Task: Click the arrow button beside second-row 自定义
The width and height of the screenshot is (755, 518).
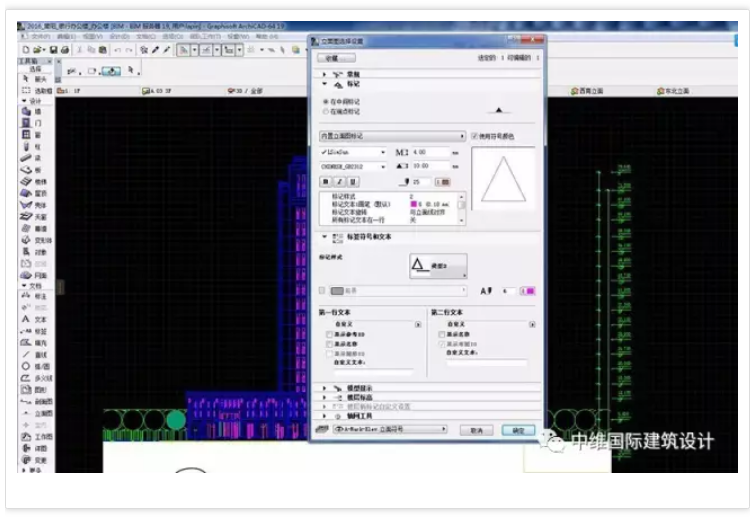Action: click(532, 324)
